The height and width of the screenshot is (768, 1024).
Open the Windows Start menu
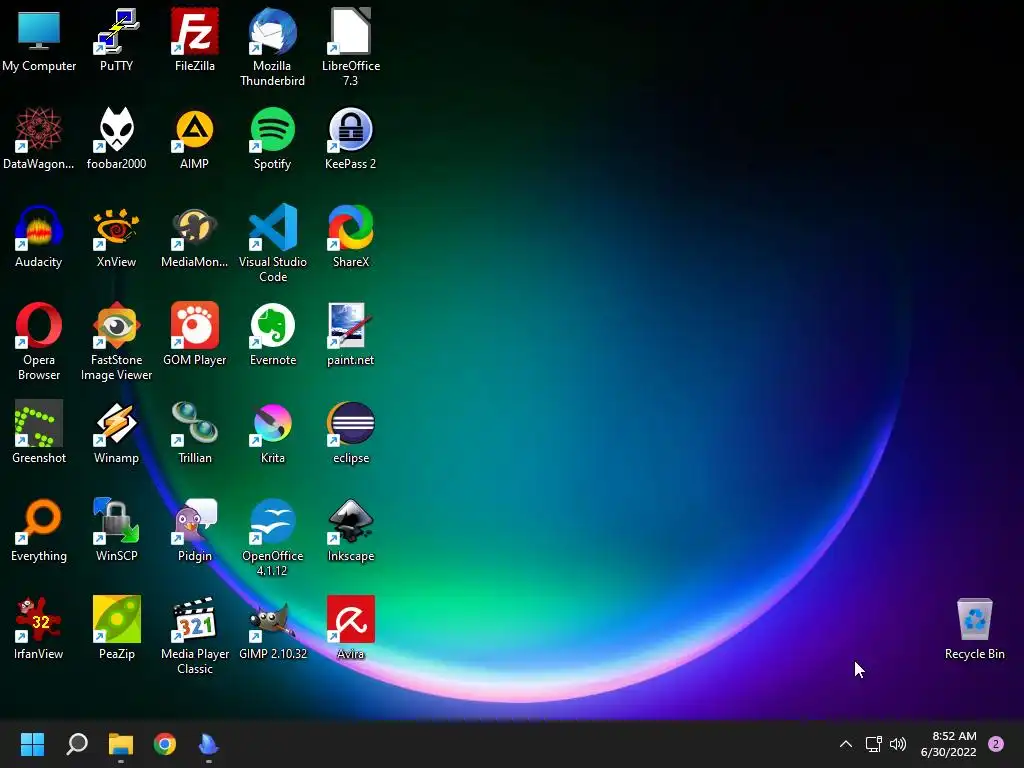[x=32, y=744]
